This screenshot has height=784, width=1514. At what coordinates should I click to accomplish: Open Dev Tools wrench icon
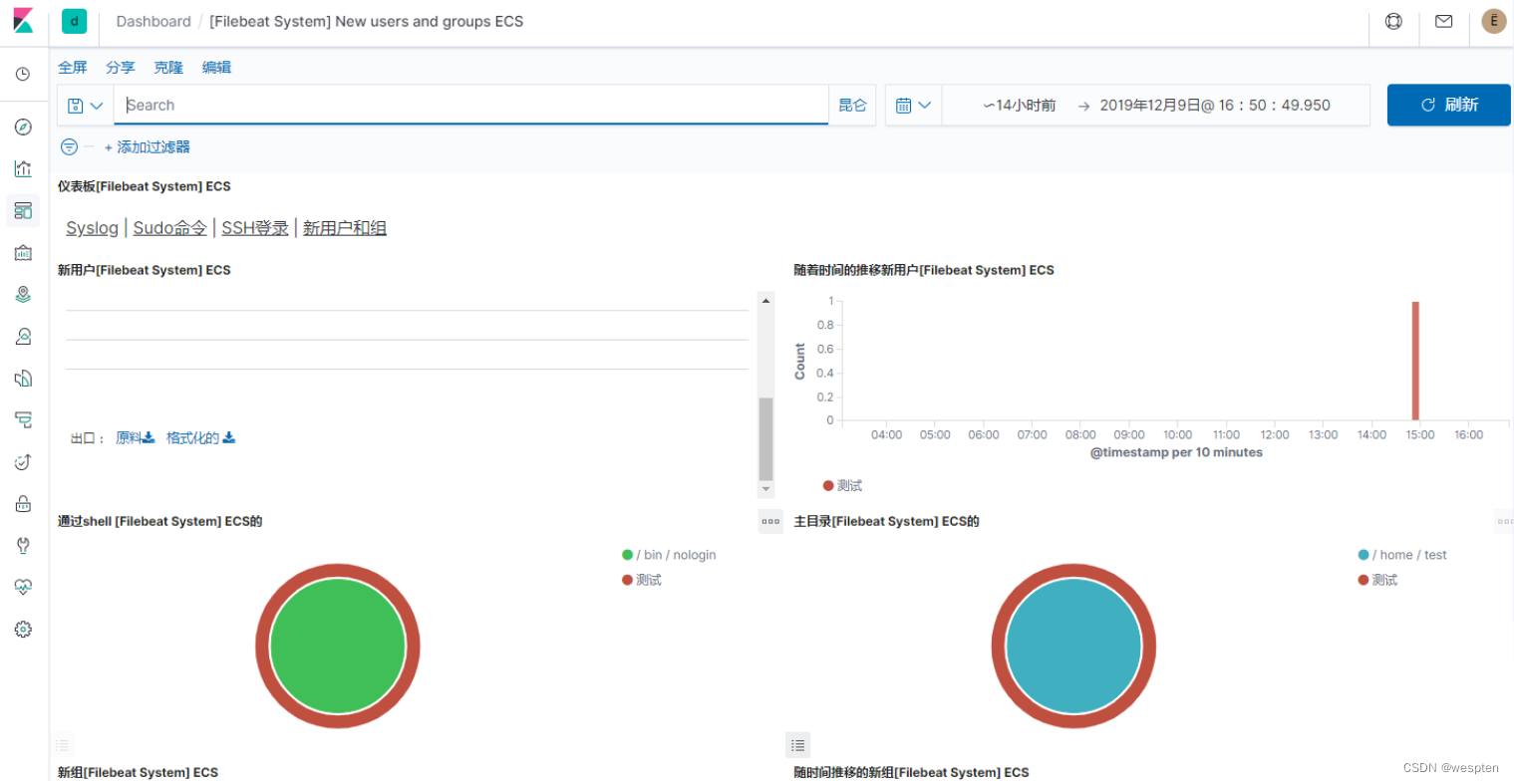point(23,546)
